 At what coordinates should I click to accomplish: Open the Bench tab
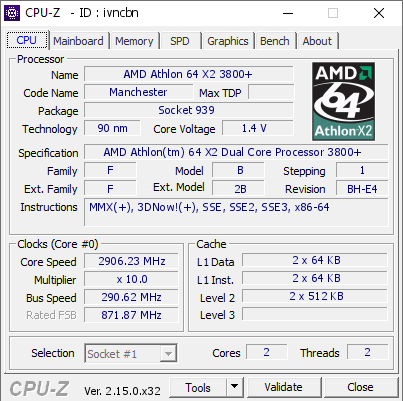point(275,41)
